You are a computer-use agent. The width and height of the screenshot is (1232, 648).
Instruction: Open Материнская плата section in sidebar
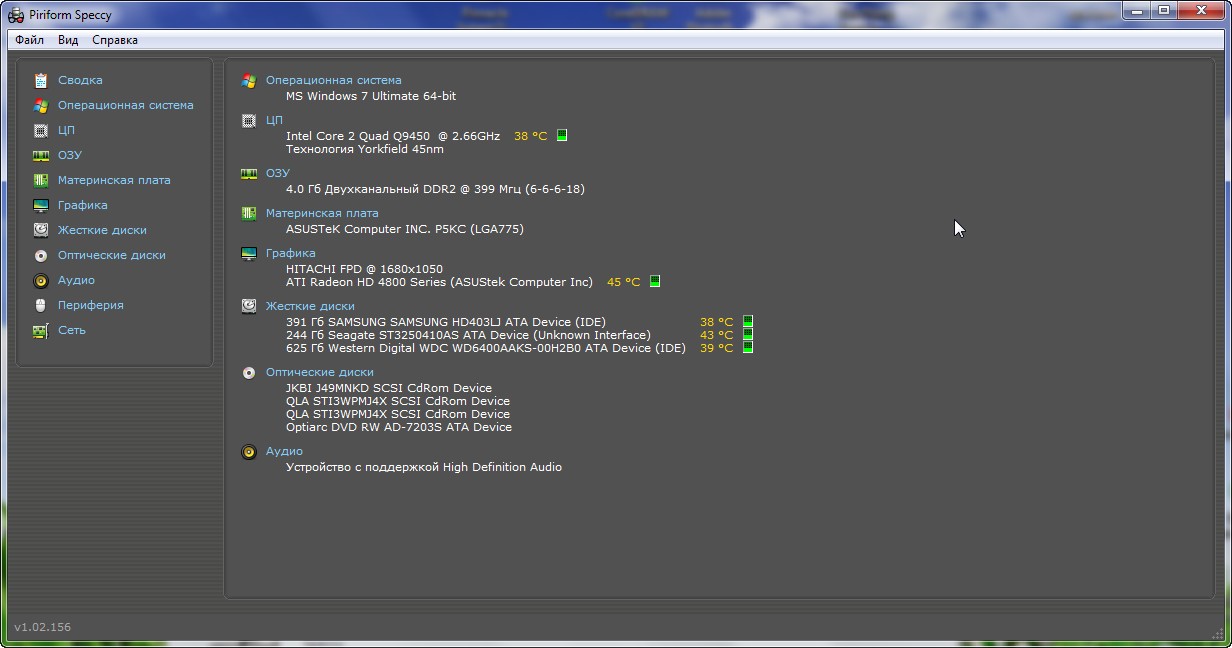(114, 180)
